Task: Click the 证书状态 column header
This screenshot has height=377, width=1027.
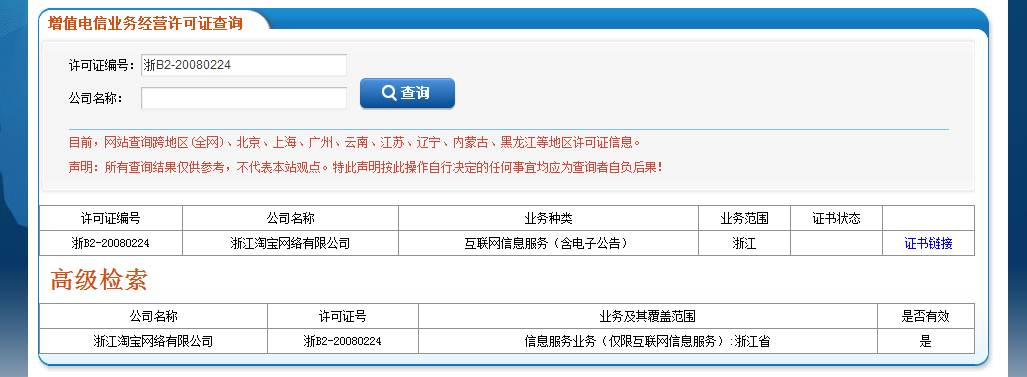Action: coord(836,218)
